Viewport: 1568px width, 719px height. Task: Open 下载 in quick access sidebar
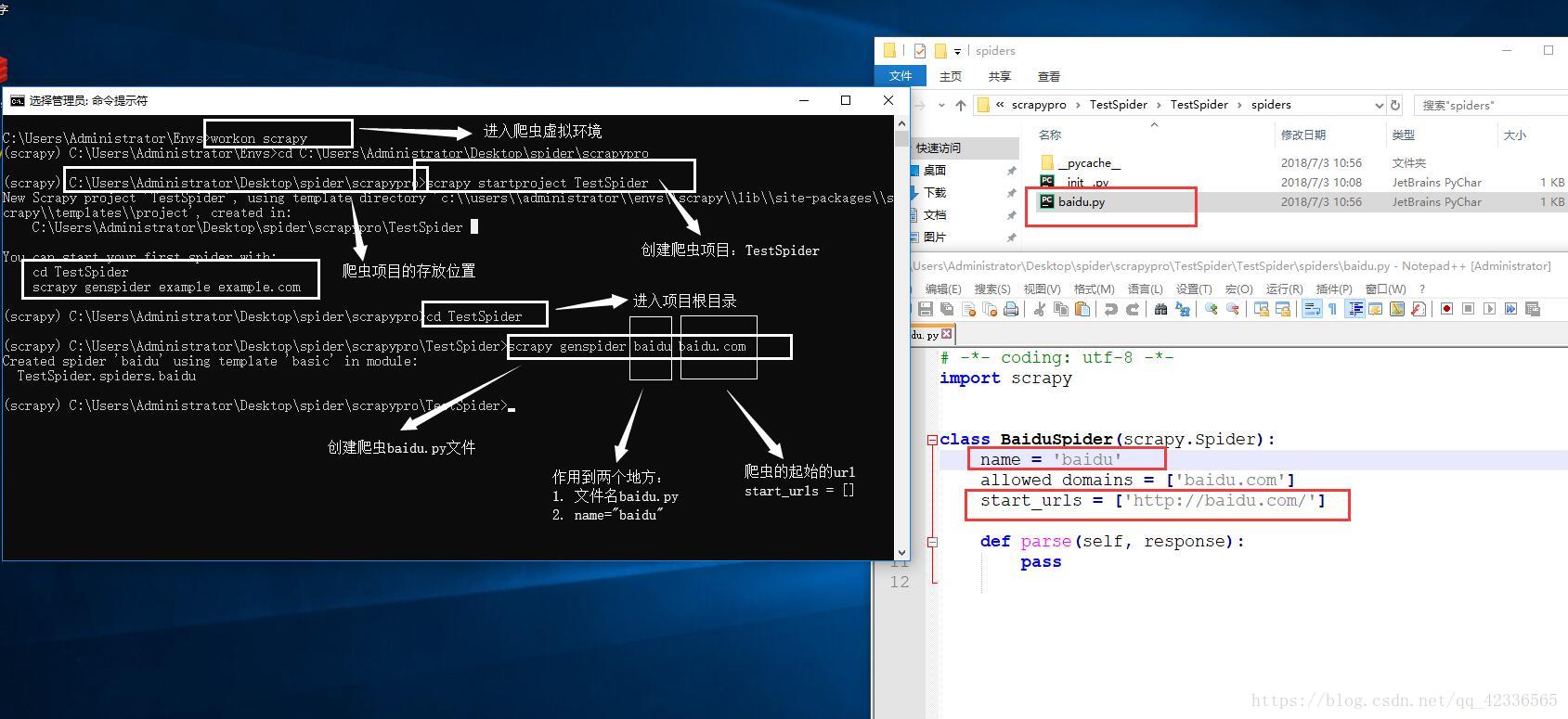pos(935,193)
